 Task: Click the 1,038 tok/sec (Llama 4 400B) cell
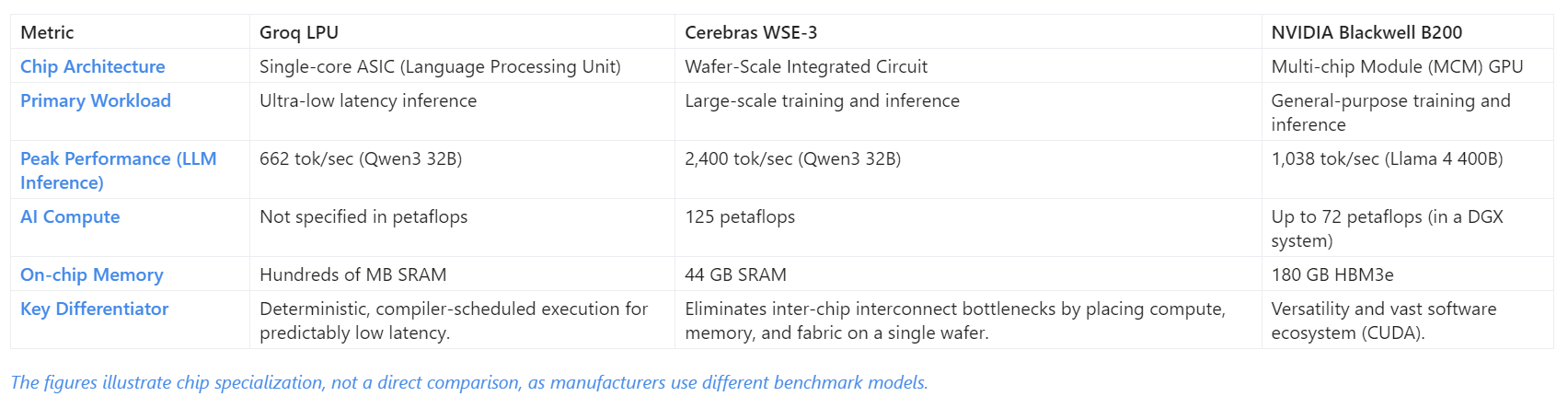[1407, 169]
